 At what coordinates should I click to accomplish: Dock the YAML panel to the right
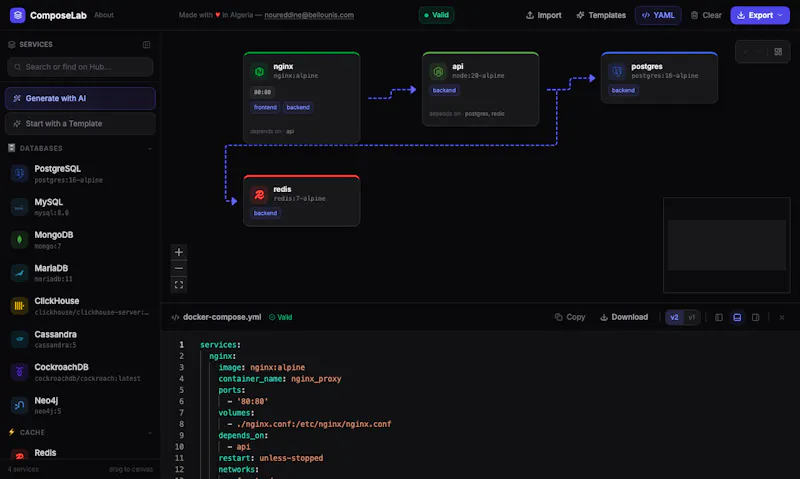coord(756,317)
